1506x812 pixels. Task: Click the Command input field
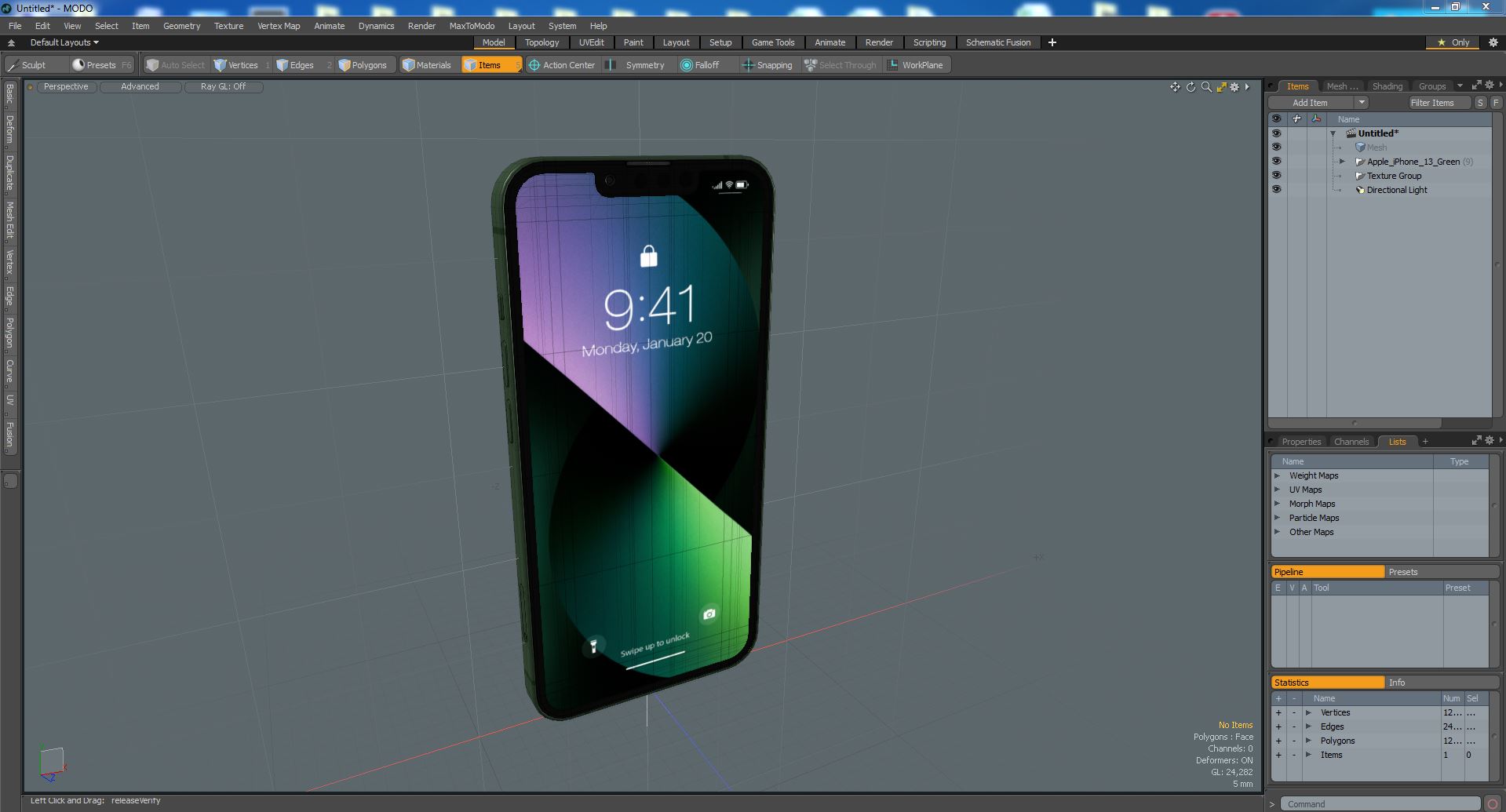[1380, 804]
